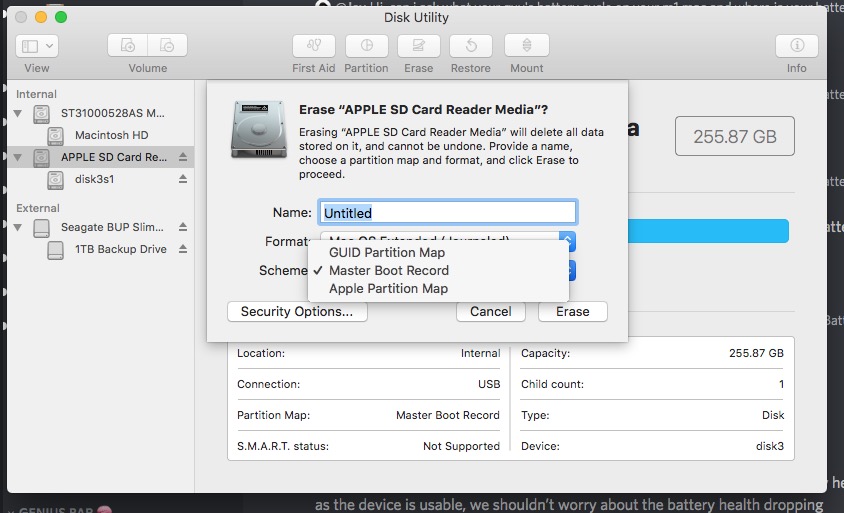Click the Internal sidebar section header
This screenshot has width=844, height=513.
(36, 94)
